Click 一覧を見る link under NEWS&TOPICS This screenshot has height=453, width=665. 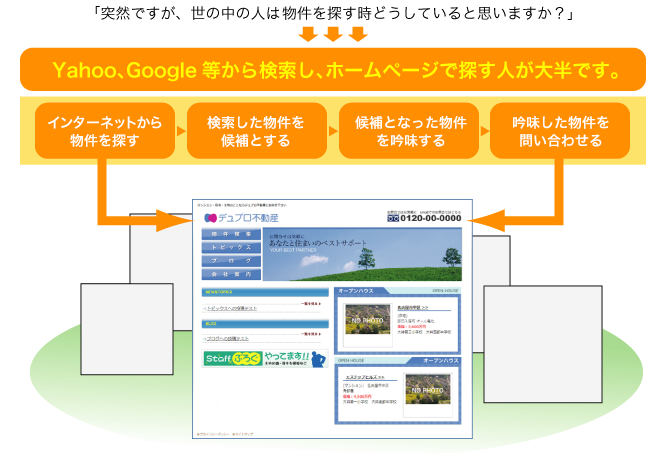(x=311, y=304)
